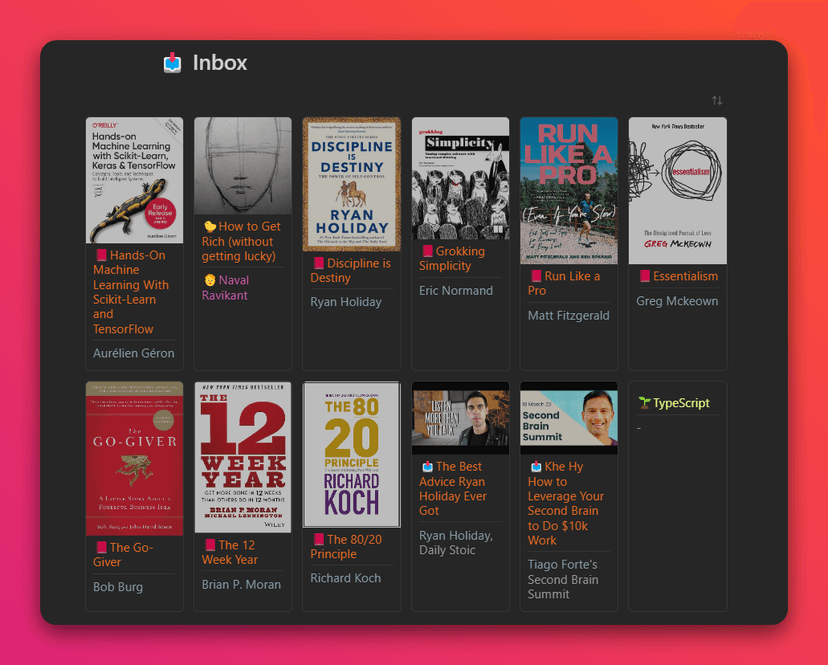Click the person emoji icon beside Naval Ravikant
The image size is (828, 665).
(x=210, y=280)
